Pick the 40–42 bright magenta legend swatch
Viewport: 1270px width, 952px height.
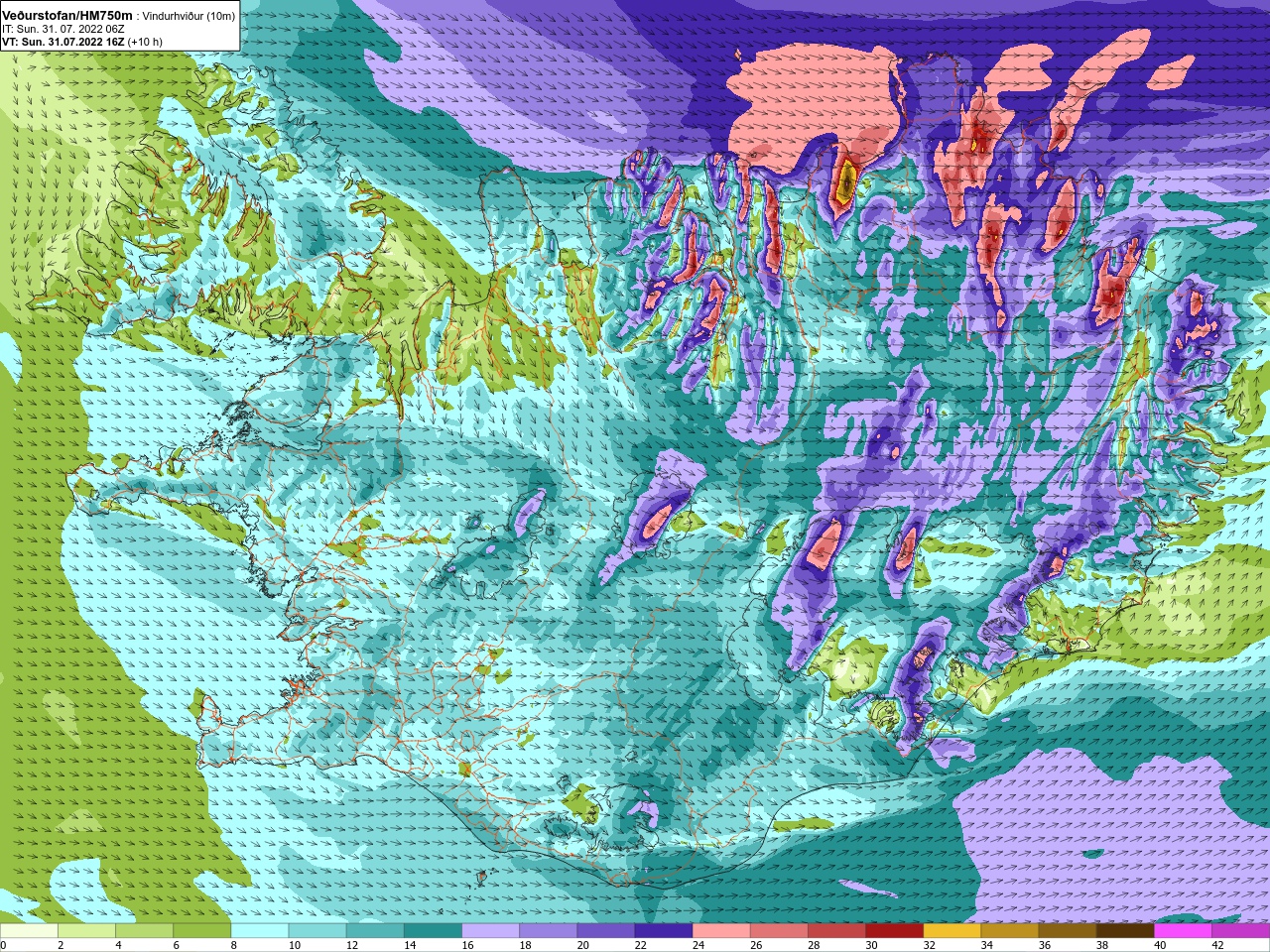pos(1183,930)
